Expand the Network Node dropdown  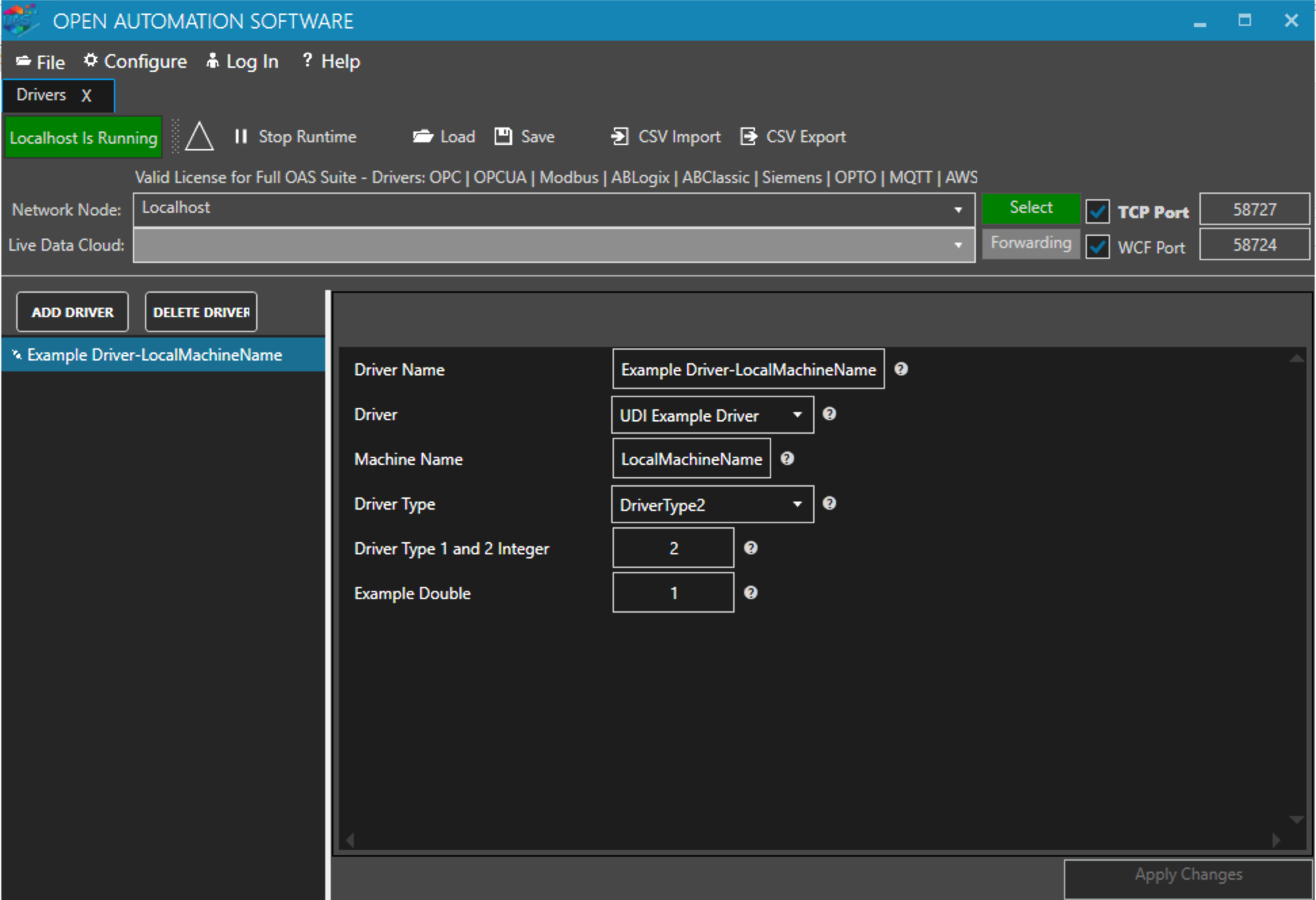coord(958,210)
